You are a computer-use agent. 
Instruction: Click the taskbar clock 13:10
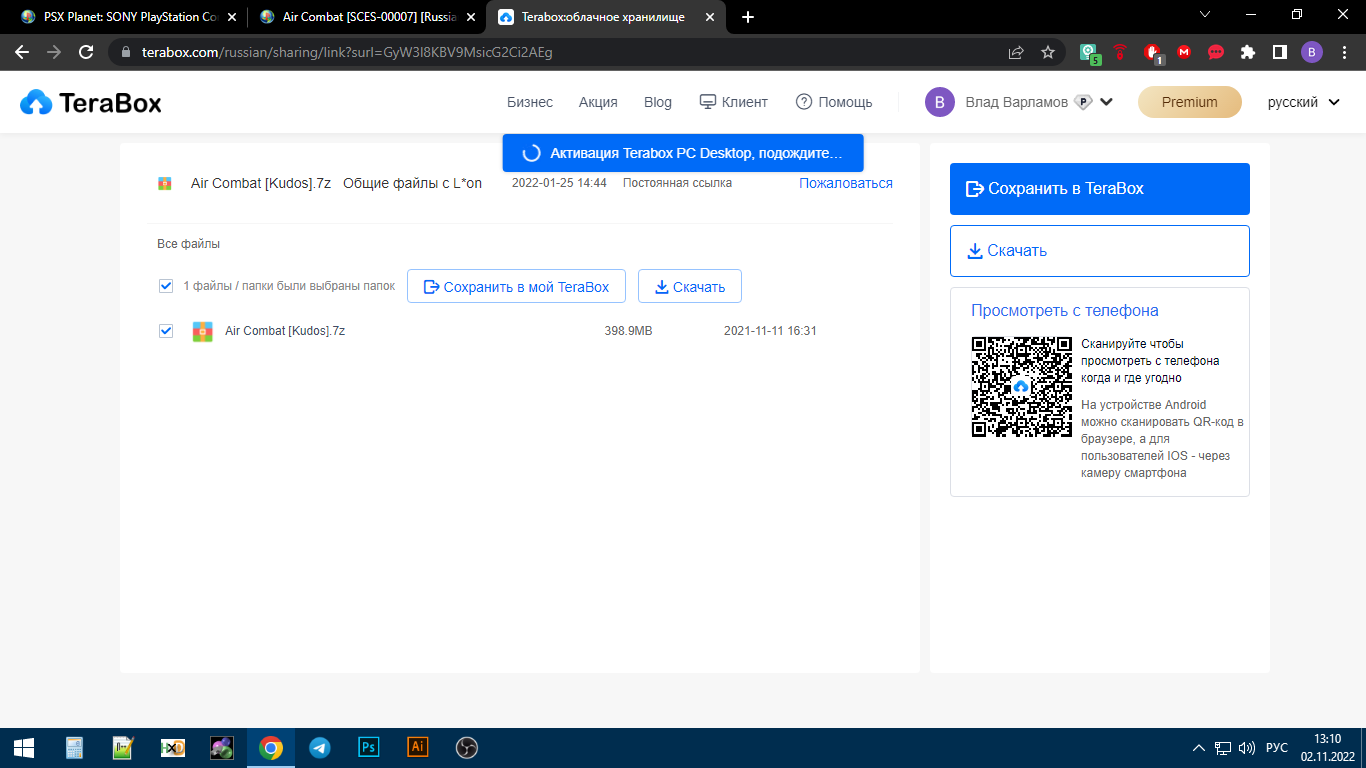click(1327, 740)
